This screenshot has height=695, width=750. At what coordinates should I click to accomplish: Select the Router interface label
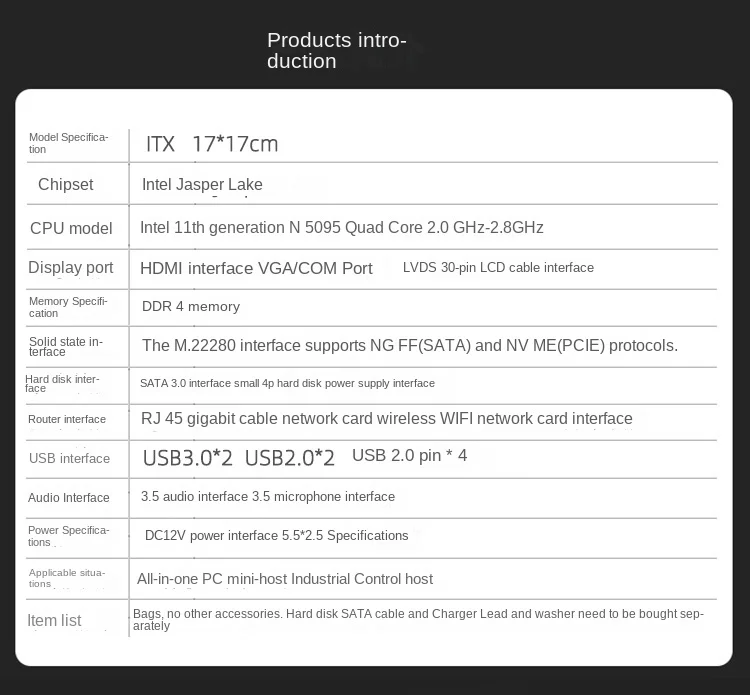pyautogui.click(x=67, y=419)
